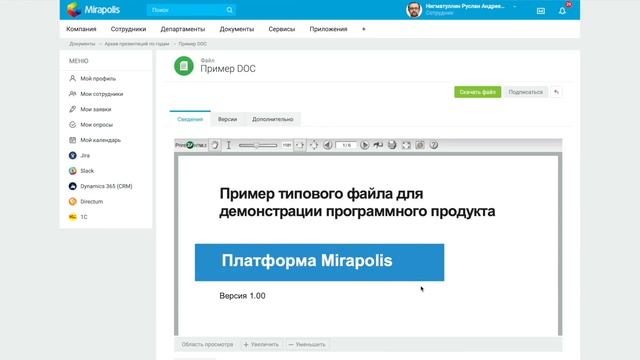640x360 pixels.
Task: Click the Мой календарь calendar icon
Action: [x=73, y=140]
